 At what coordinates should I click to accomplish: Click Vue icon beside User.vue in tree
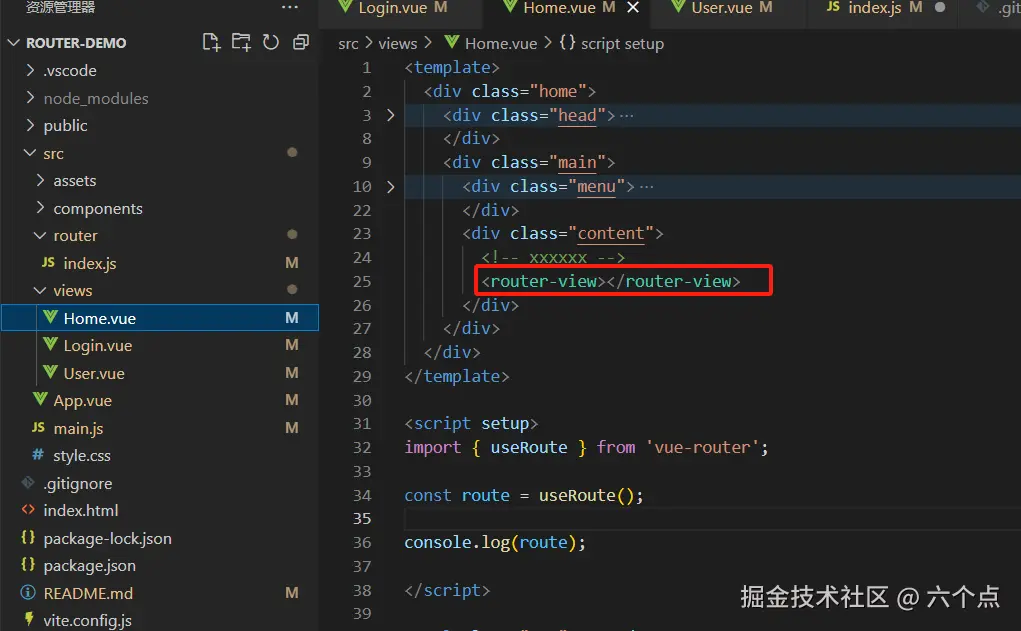pyautogui.click(x=50, y=372)
